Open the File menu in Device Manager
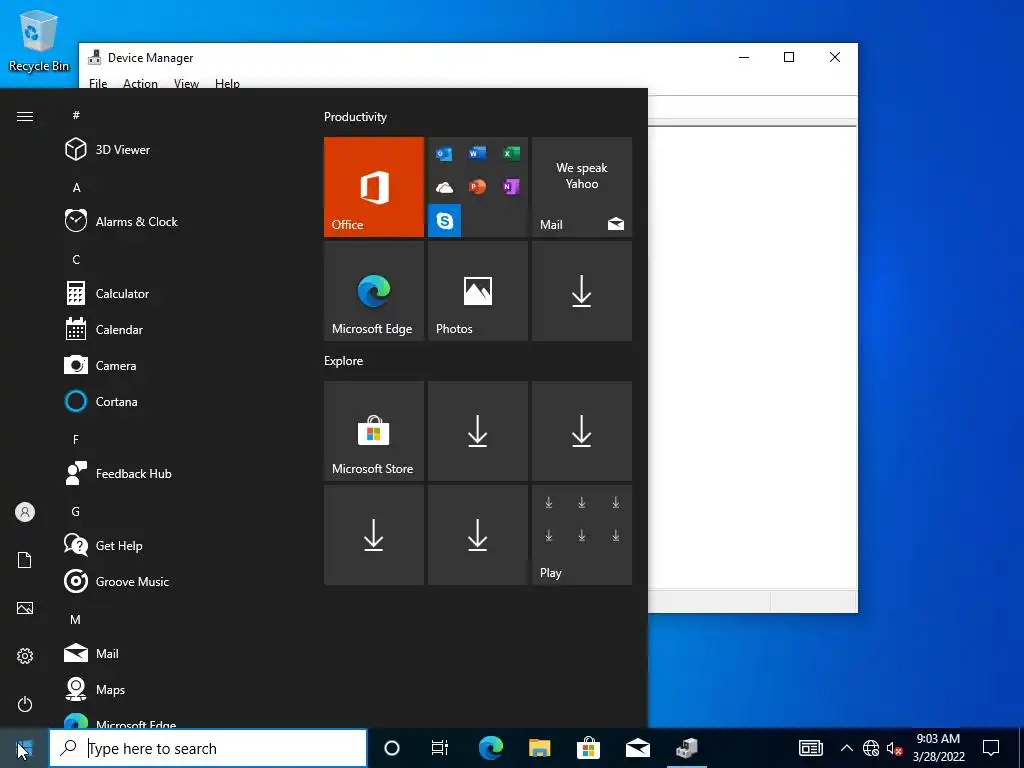This screenshot has height=768, width=1024. click(98, 83)
